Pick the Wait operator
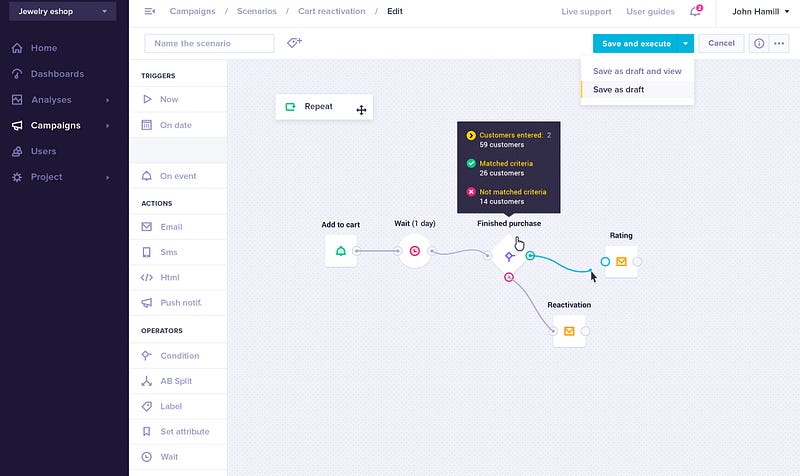This screenshot has height=476, width=800. click(x=178, y=457)
